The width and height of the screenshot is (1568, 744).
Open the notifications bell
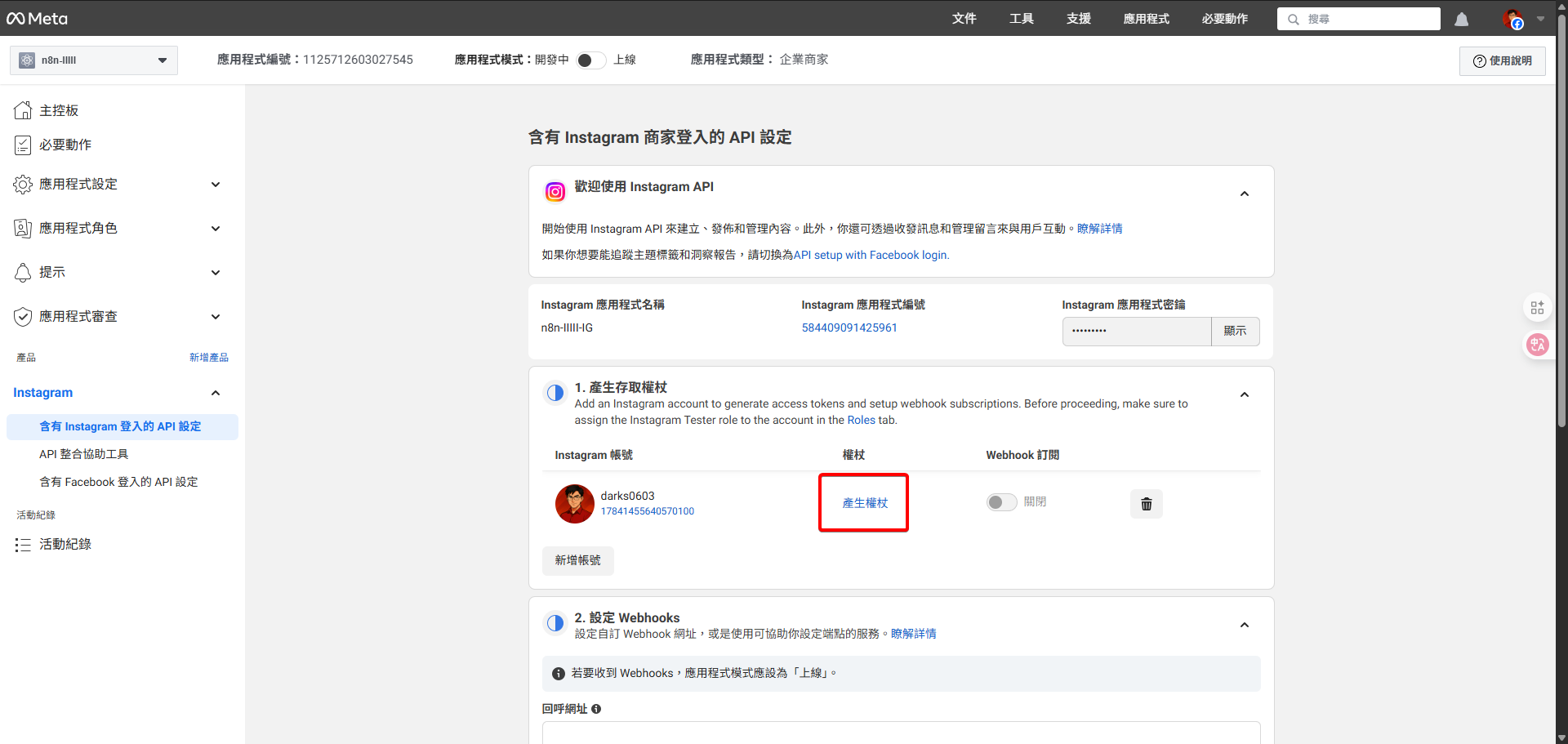[x=1461, y=19]
